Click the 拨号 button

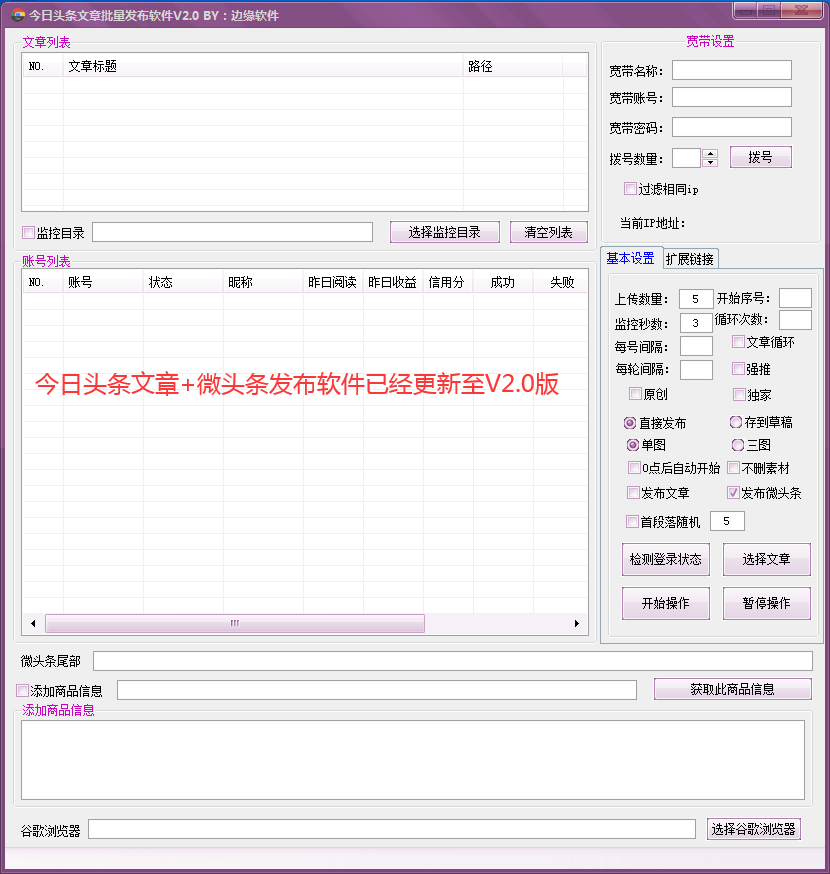[x=760, y=157]
